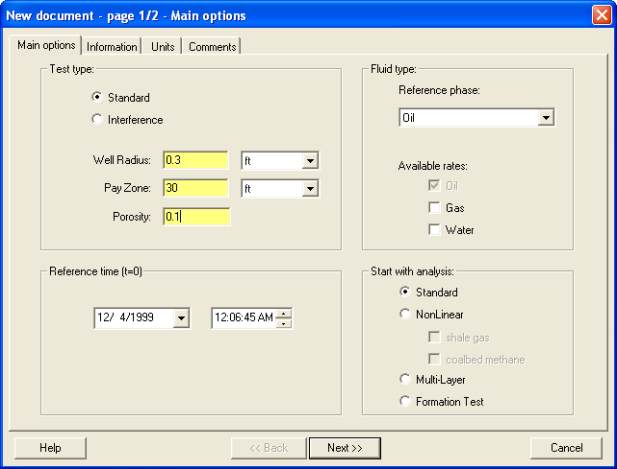Open the Units tab
Viewport: 617px width, 469px height.
pyautogui.click(x=162, y=47)
